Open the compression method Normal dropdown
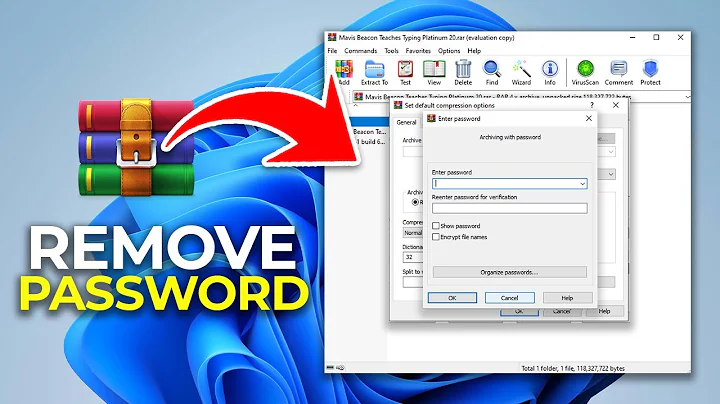Image resolution: width=720 pixels, height=404 pixels. click(x=413, y=233)
